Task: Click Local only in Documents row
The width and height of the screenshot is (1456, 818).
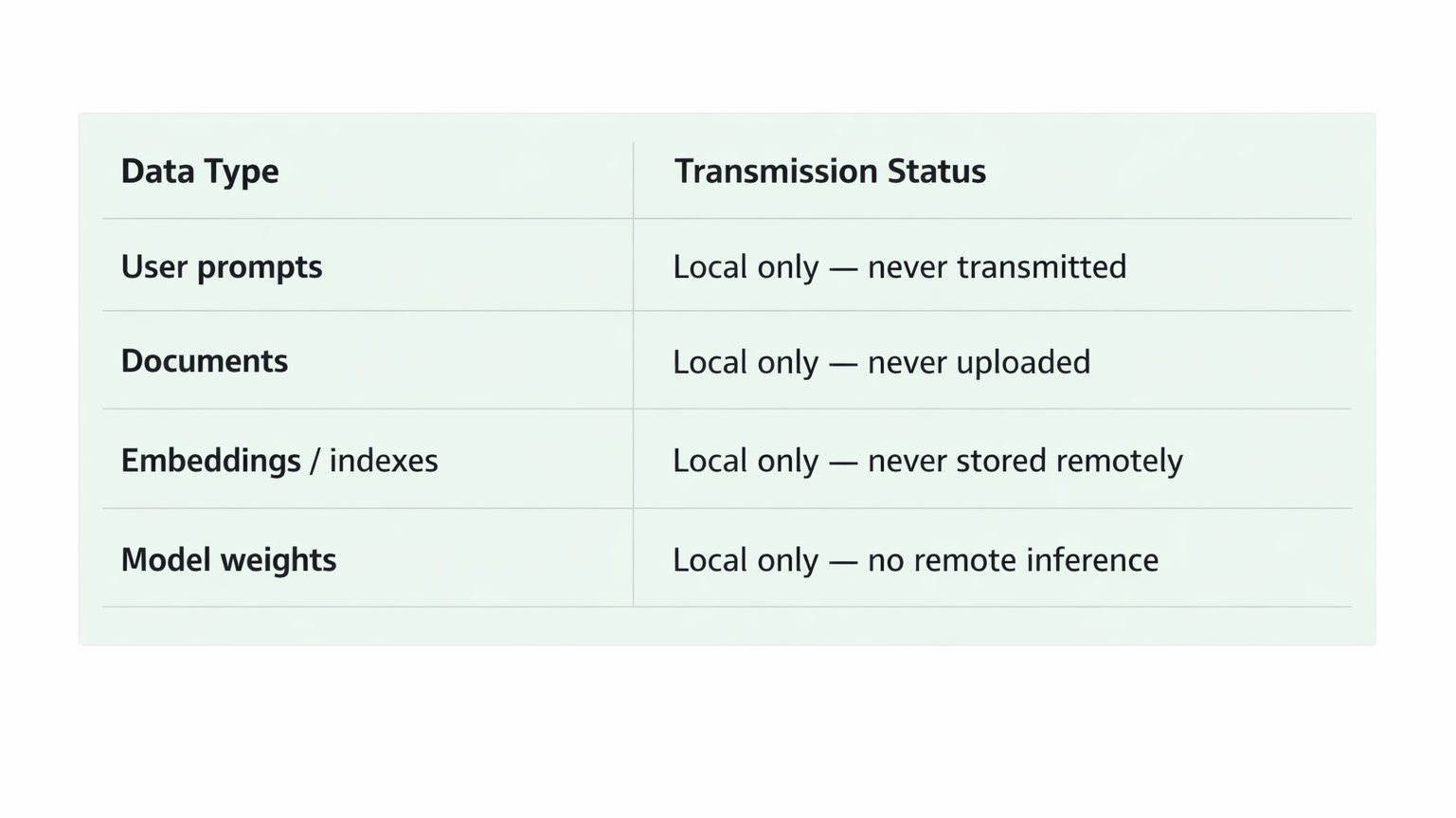Action: [x=746, y=362]
